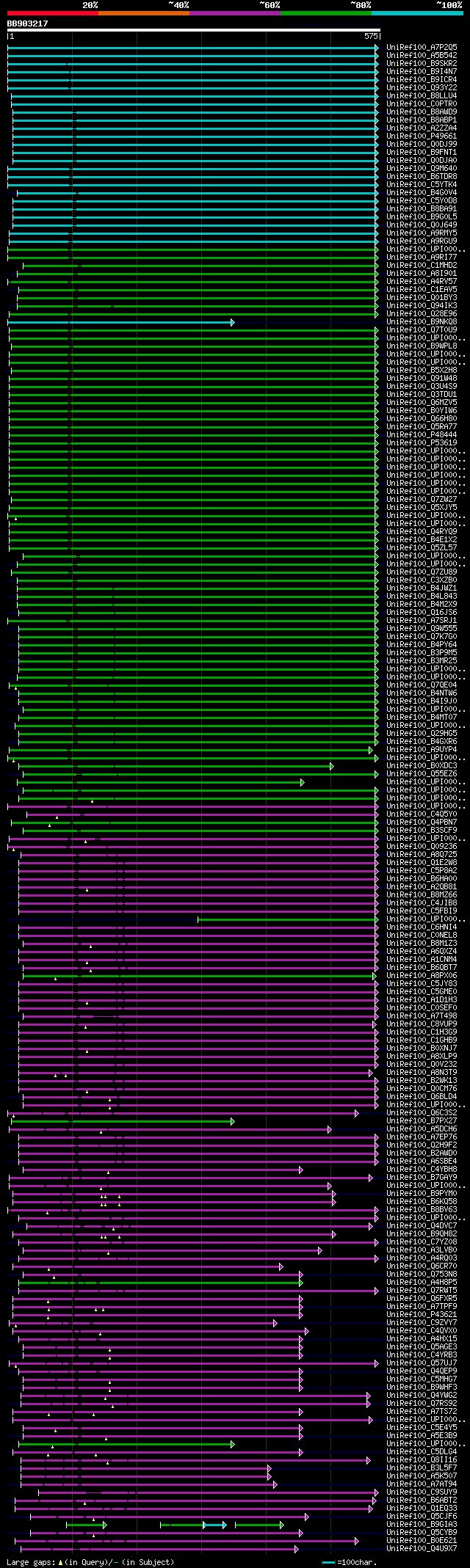Select the UniRef100_A8PX06 label
Viewport: 470px width, 1568px height.
(422, 976)
